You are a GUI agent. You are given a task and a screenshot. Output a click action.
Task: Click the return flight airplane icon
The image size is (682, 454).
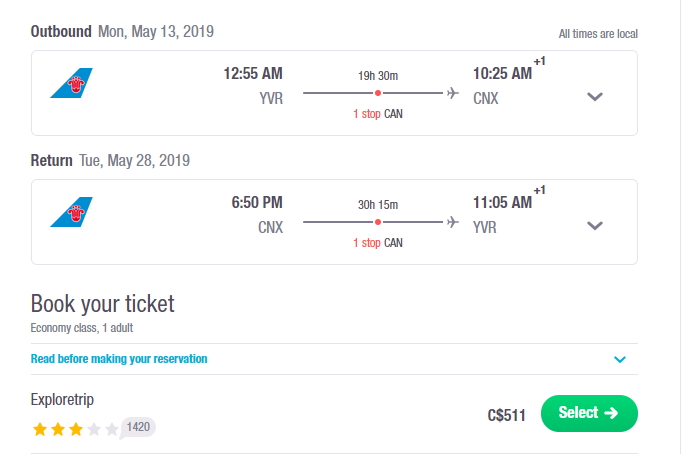click(x=453, y=222)
